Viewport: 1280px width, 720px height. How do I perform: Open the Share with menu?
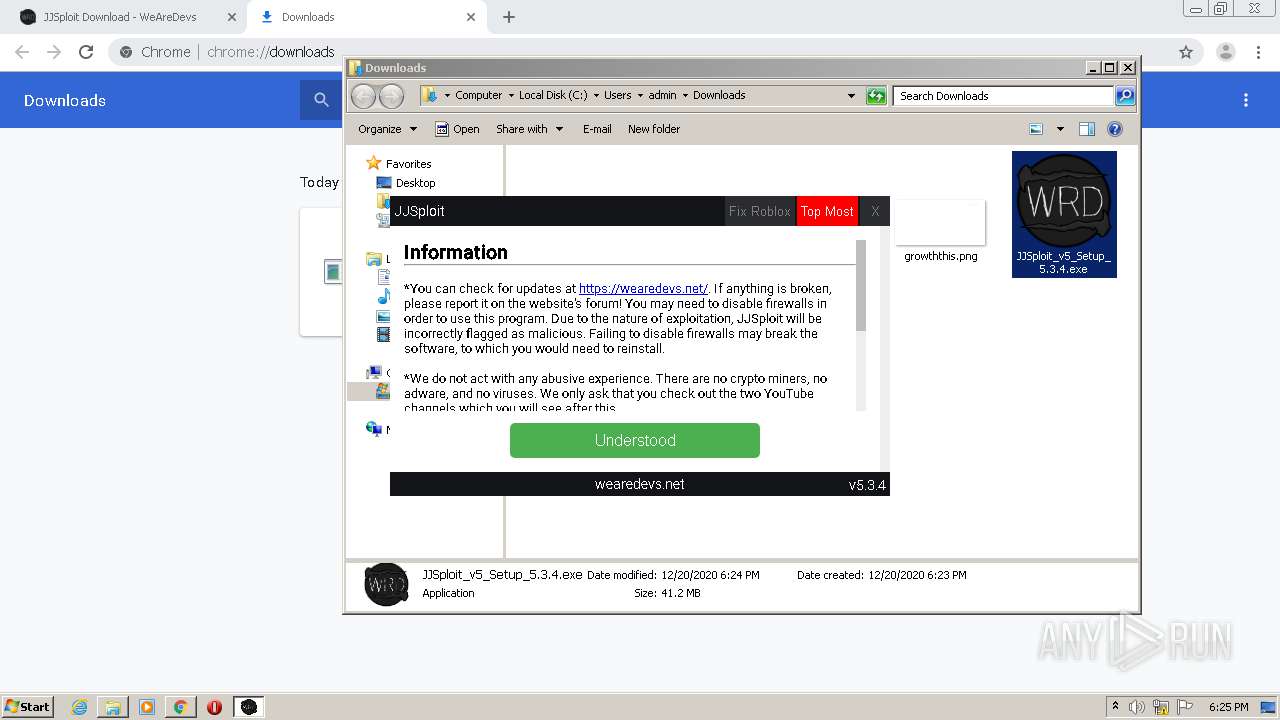(530, 129)
